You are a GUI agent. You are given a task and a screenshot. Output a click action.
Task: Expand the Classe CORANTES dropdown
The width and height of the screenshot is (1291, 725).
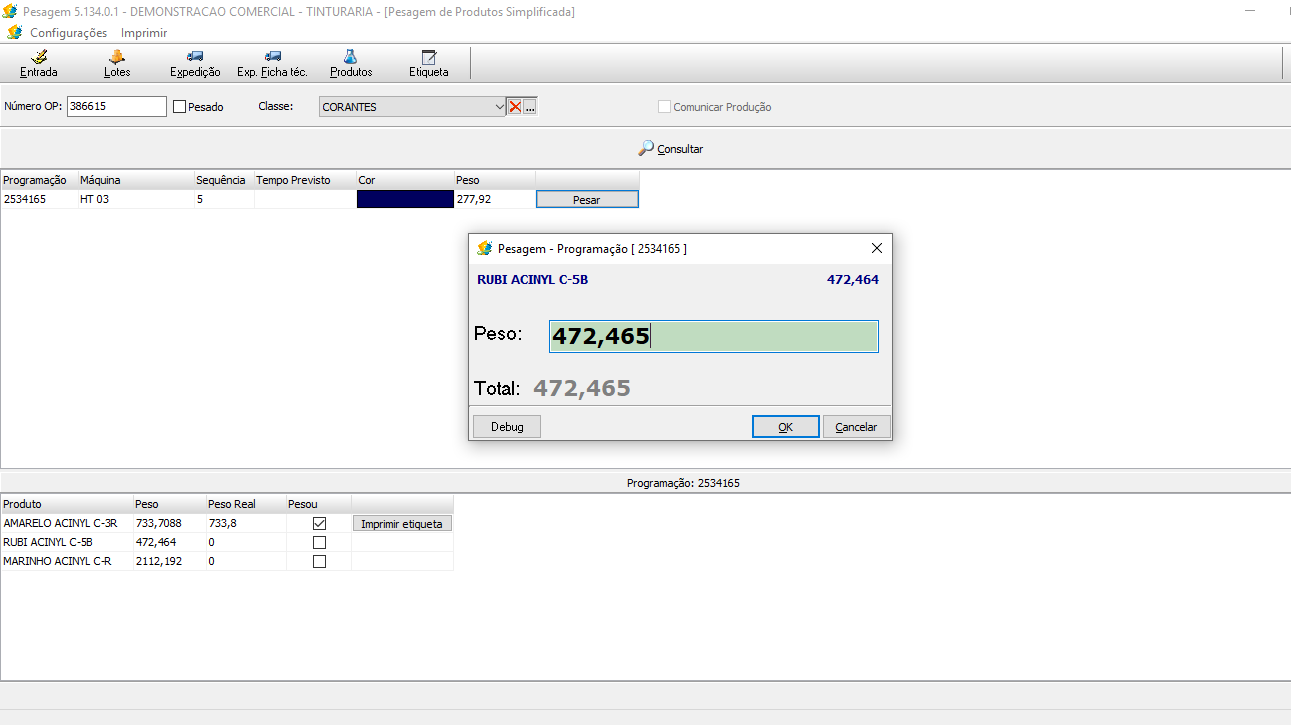click(x=500, y=107)
